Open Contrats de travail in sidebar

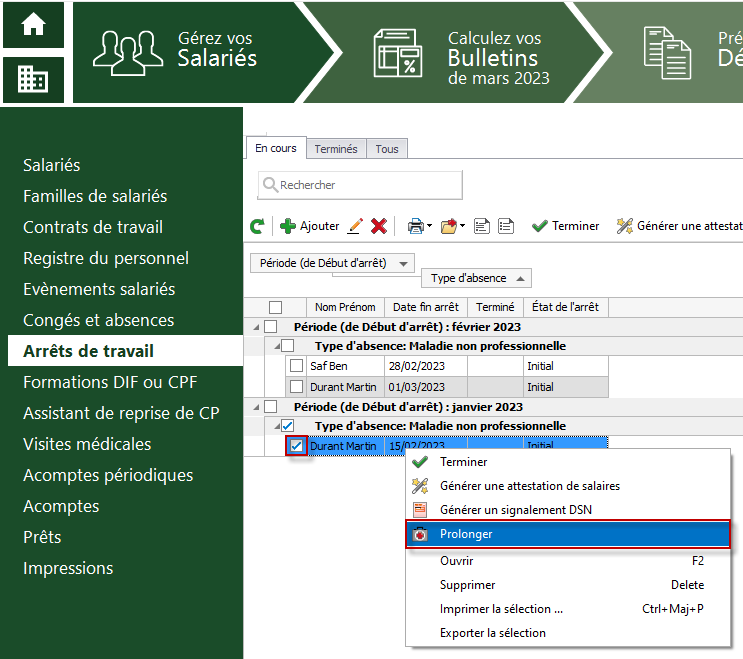[93, 227]
